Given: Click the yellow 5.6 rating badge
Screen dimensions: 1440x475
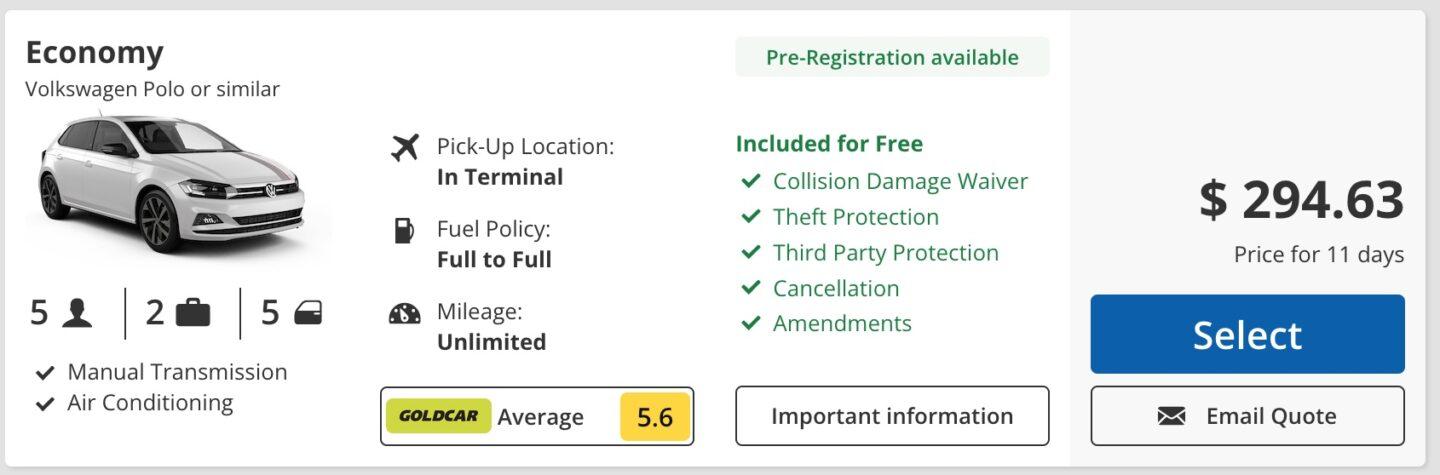Looking at the screenshot, I should pos(655,417).
